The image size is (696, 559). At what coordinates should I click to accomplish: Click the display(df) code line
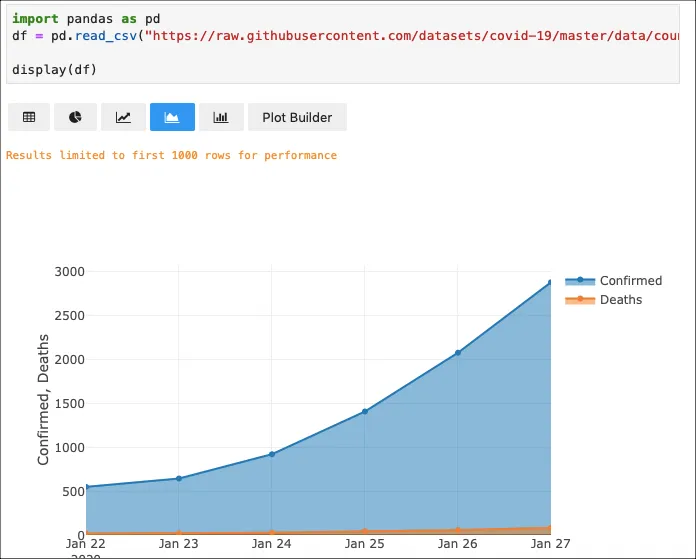coord(55,69)
